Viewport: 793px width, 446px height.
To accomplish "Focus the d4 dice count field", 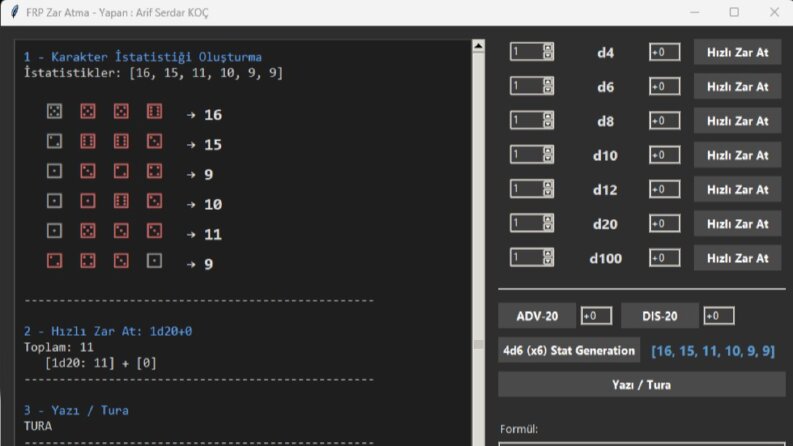I will [526, 52].
